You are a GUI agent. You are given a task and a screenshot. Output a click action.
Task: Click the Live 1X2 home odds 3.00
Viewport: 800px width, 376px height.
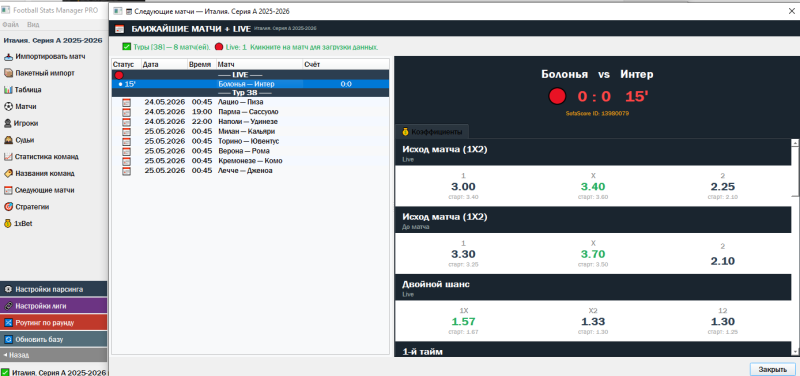point(463,187)
